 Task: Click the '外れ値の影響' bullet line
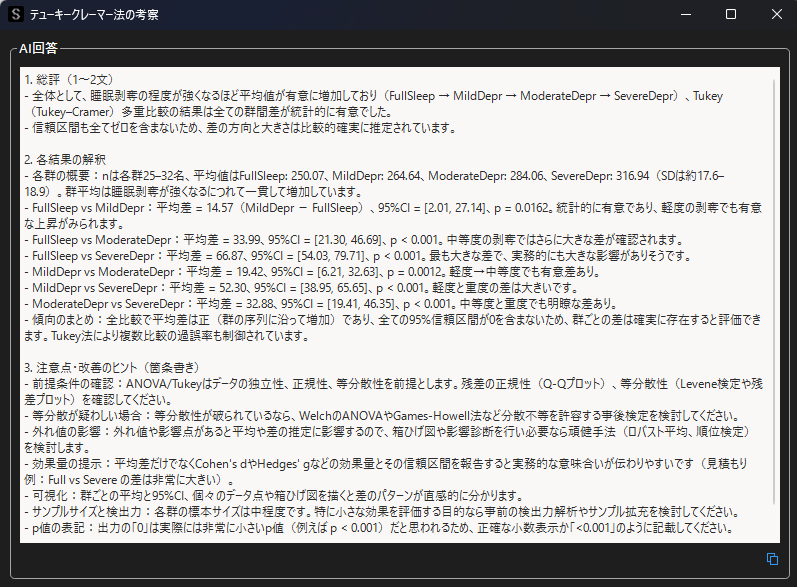tap(387, 440)
